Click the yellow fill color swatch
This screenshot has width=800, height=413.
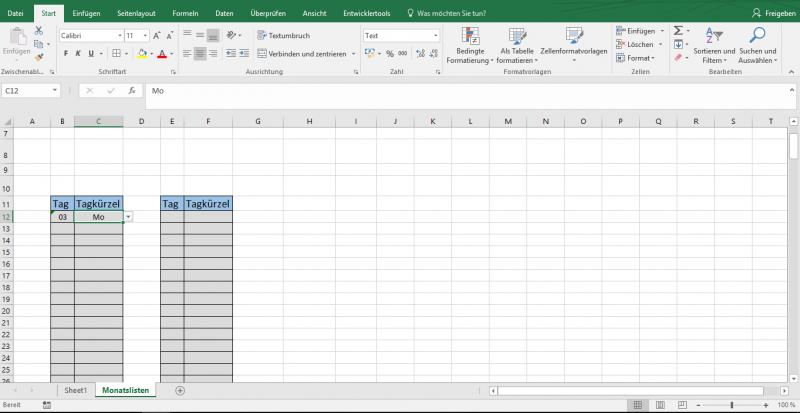click(x=141, y=54)
